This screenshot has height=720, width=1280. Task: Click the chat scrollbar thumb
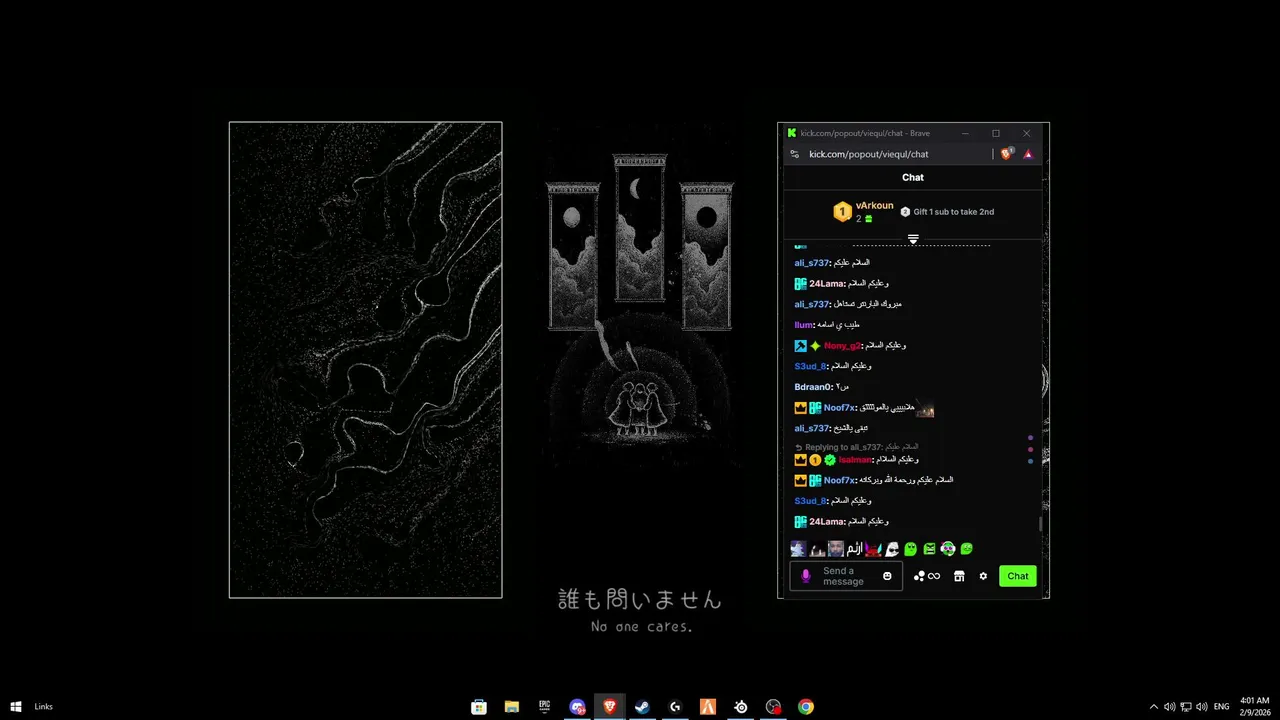pyautogui.click(x=1040, y=524)
